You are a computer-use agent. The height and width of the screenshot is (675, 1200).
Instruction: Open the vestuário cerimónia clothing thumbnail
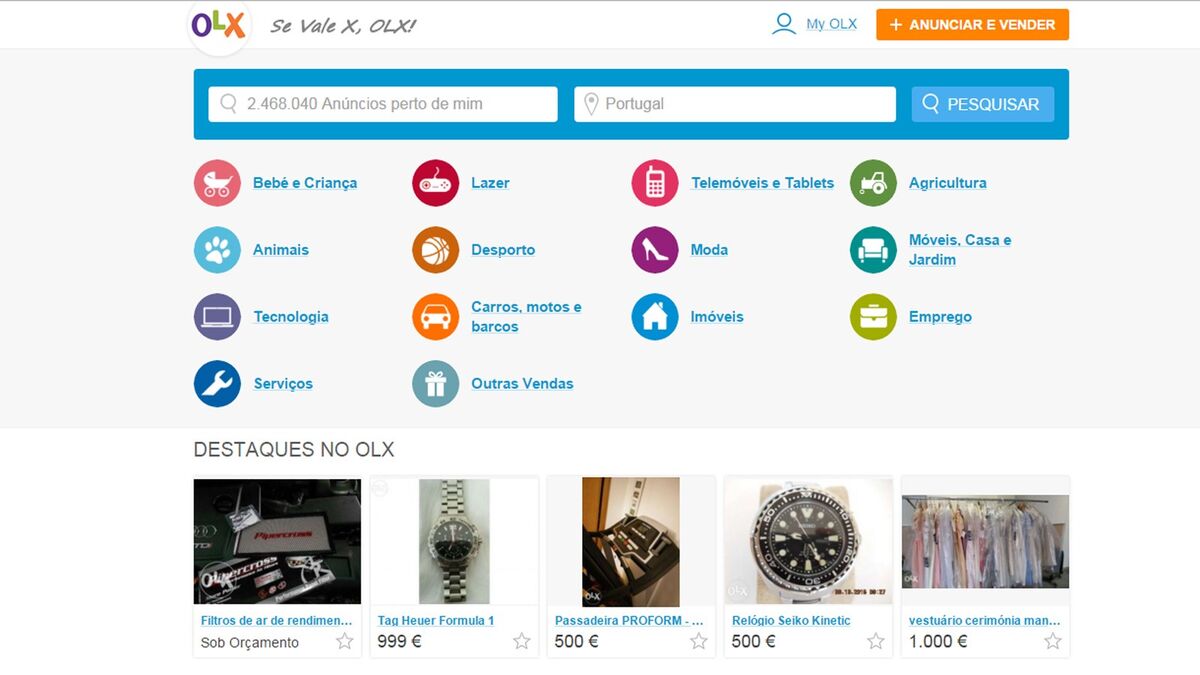985,541
